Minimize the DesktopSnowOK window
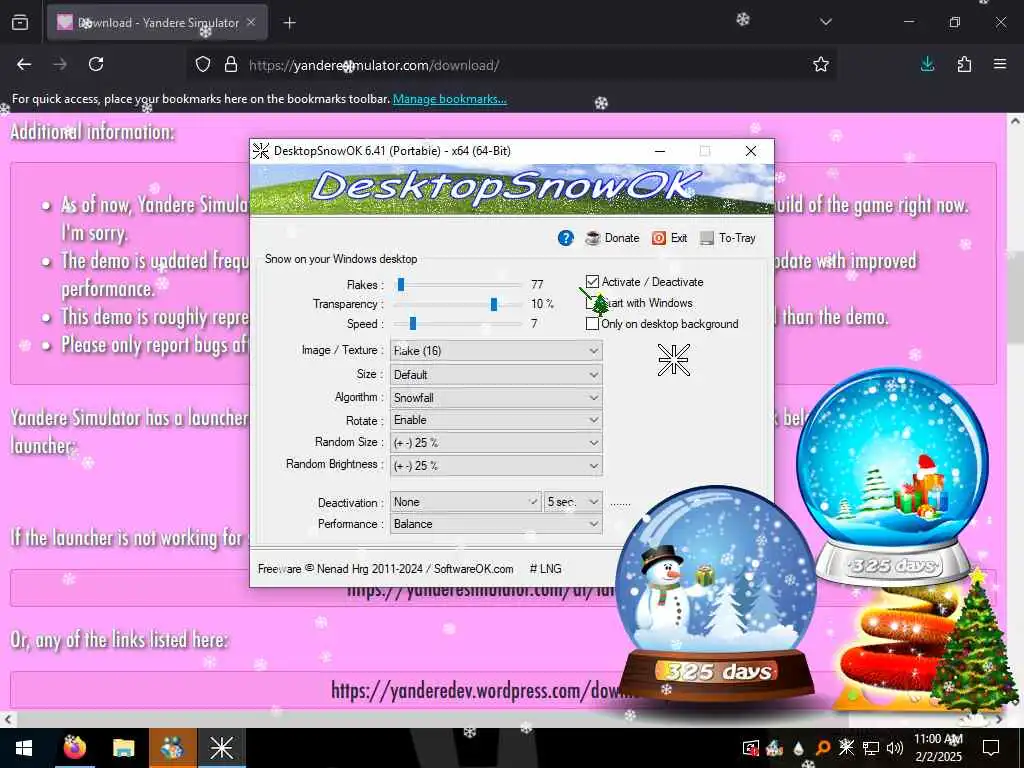The image size is (1024, 768). (660, 151)
